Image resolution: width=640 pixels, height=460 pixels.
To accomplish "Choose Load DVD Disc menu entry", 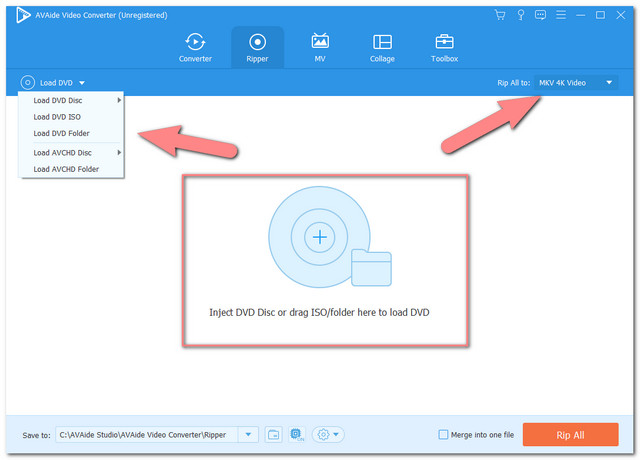I will tap(71, 100).
